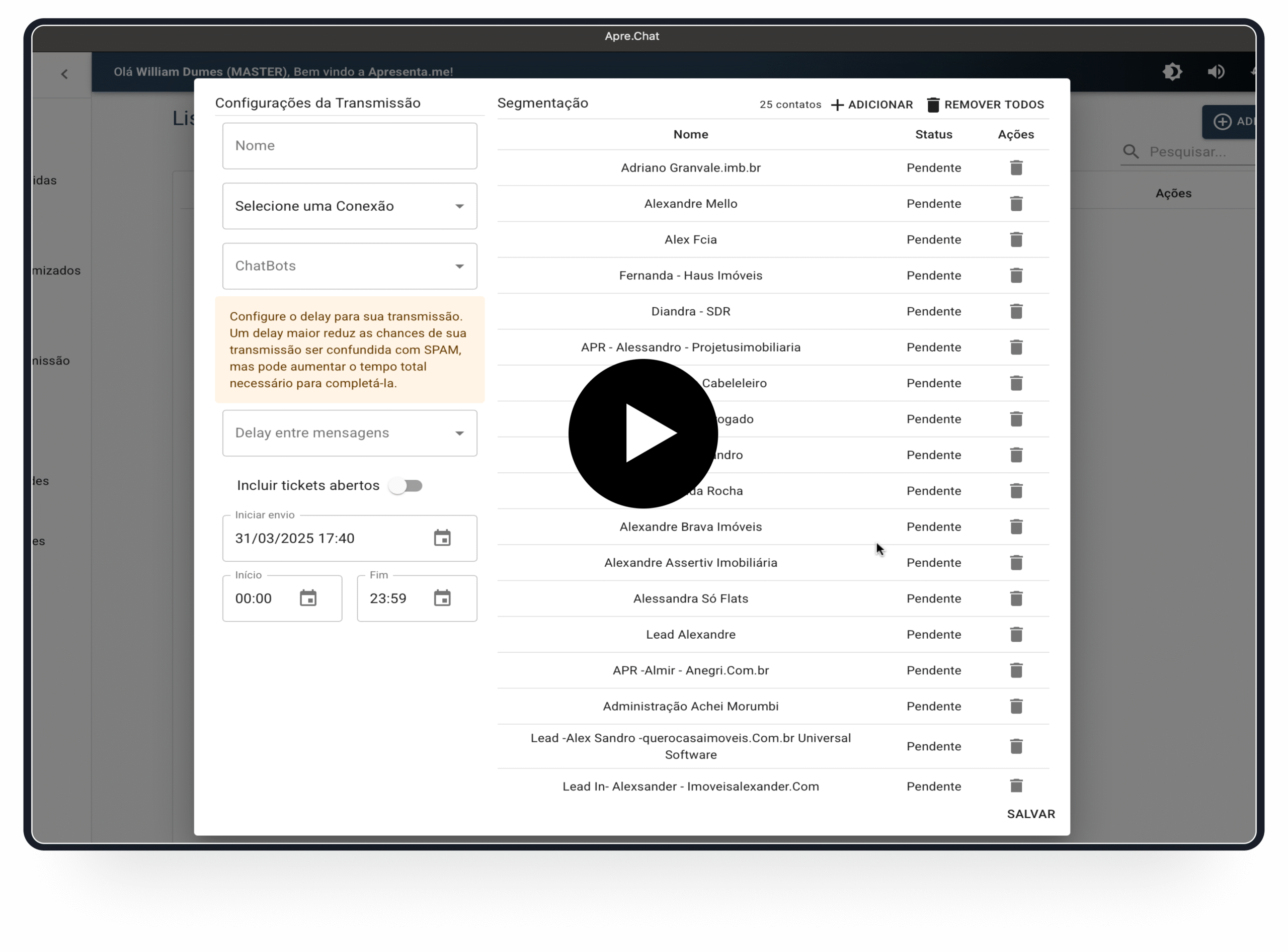Screen dimensions: 1288x952
Task: Open the calendar picker for the Início time
Action: pyautogui.click(x=308, y=598)
